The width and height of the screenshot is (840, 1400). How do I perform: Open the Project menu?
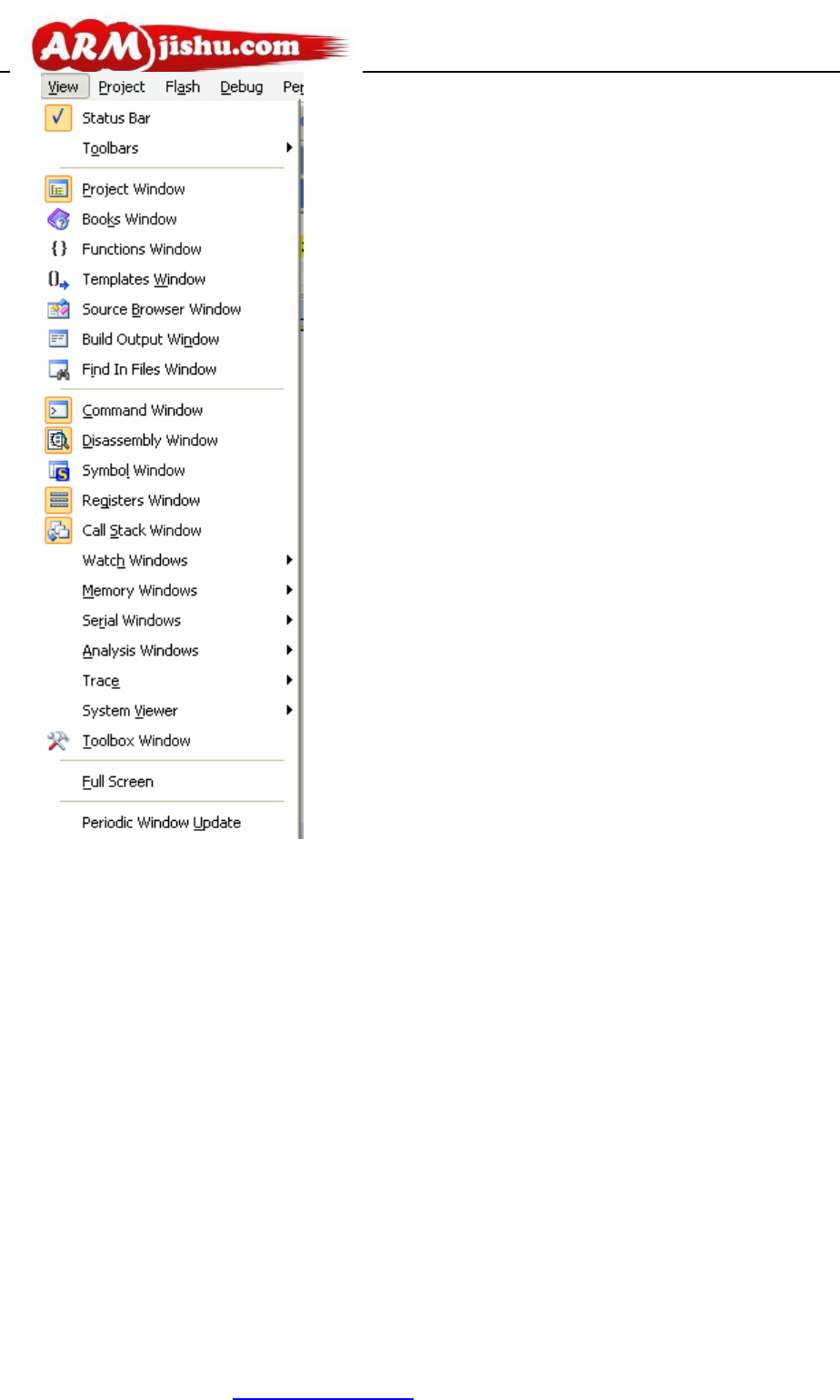tap(122, 86)
